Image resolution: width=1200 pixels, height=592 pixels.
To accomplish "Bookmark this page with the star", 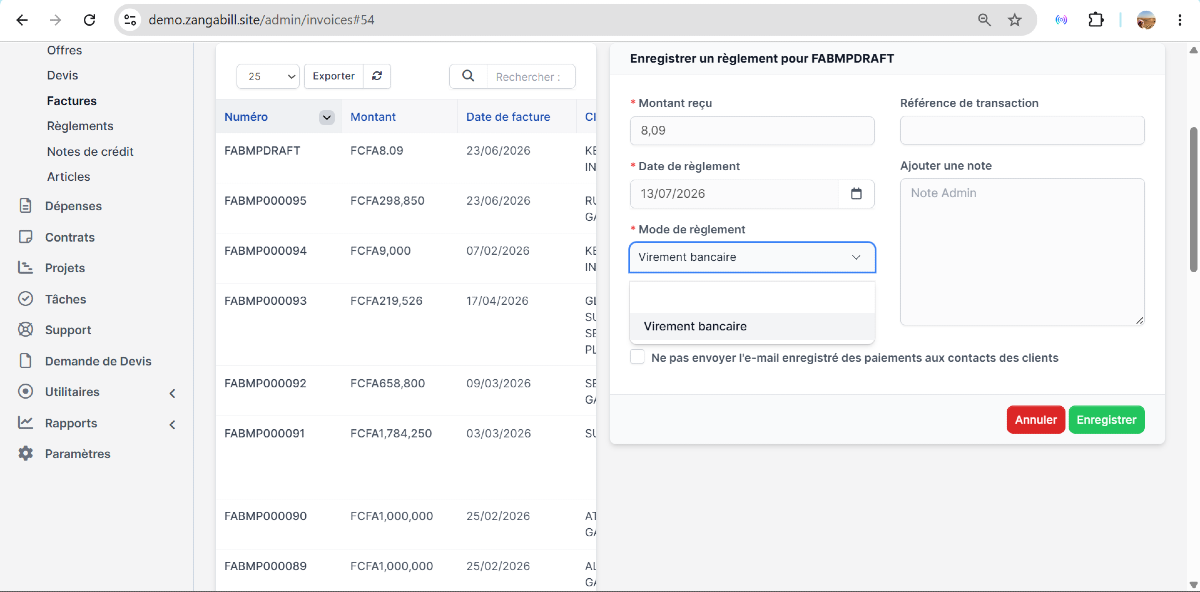I will coord(1015,20).
